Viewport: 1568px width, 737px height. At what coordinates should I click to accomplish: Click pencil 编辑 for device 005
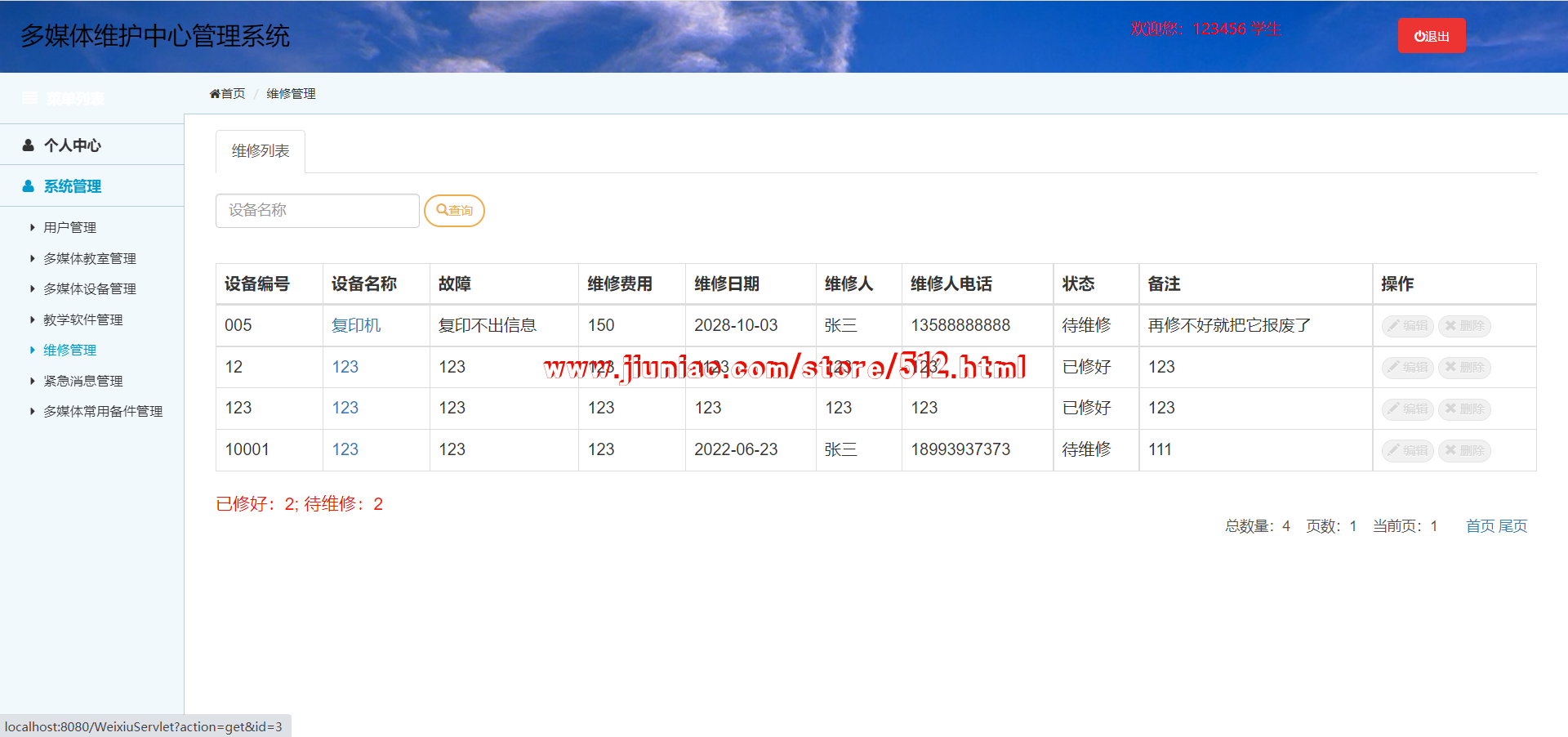(1408, 326)
